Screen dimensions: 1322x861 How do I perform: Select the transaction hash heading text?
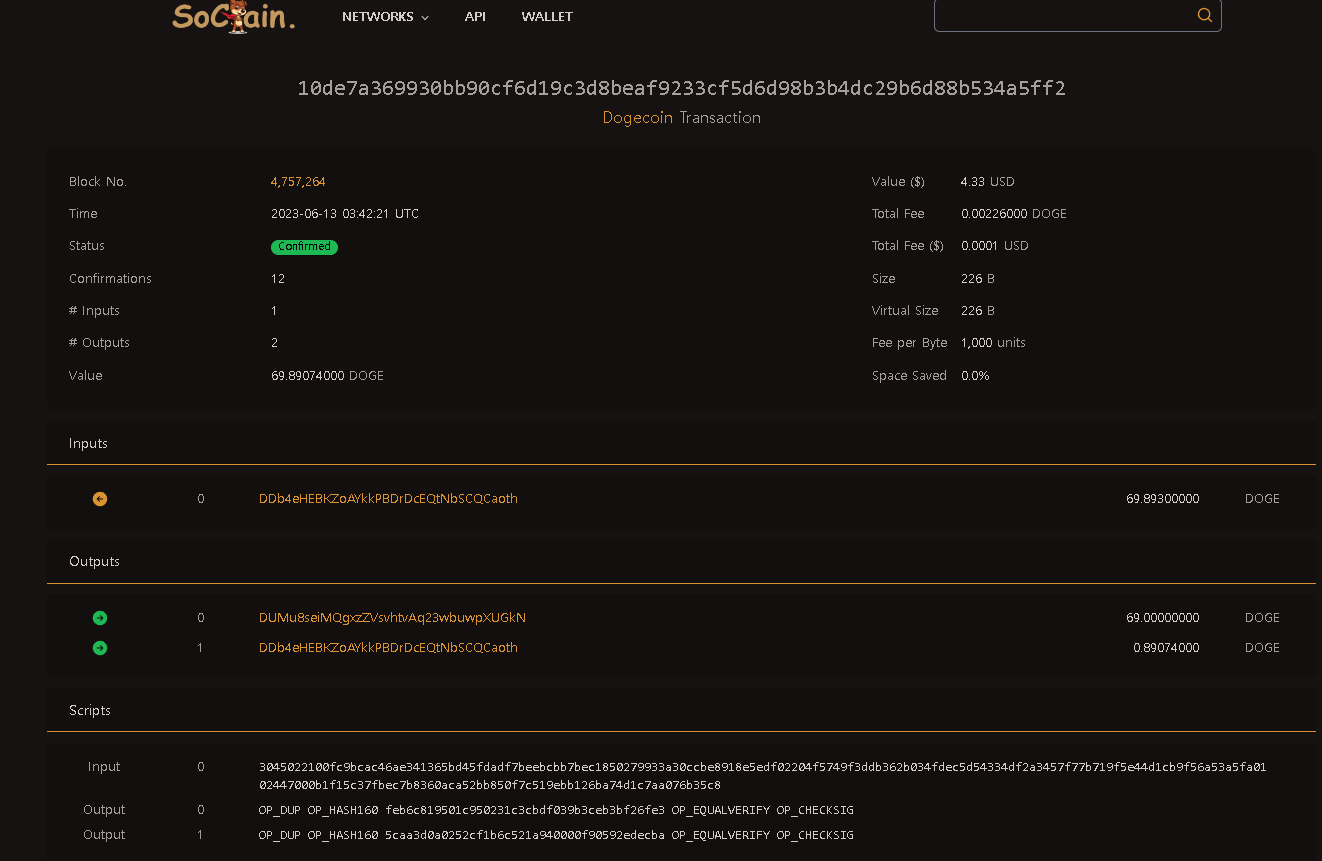pos(681,88)
